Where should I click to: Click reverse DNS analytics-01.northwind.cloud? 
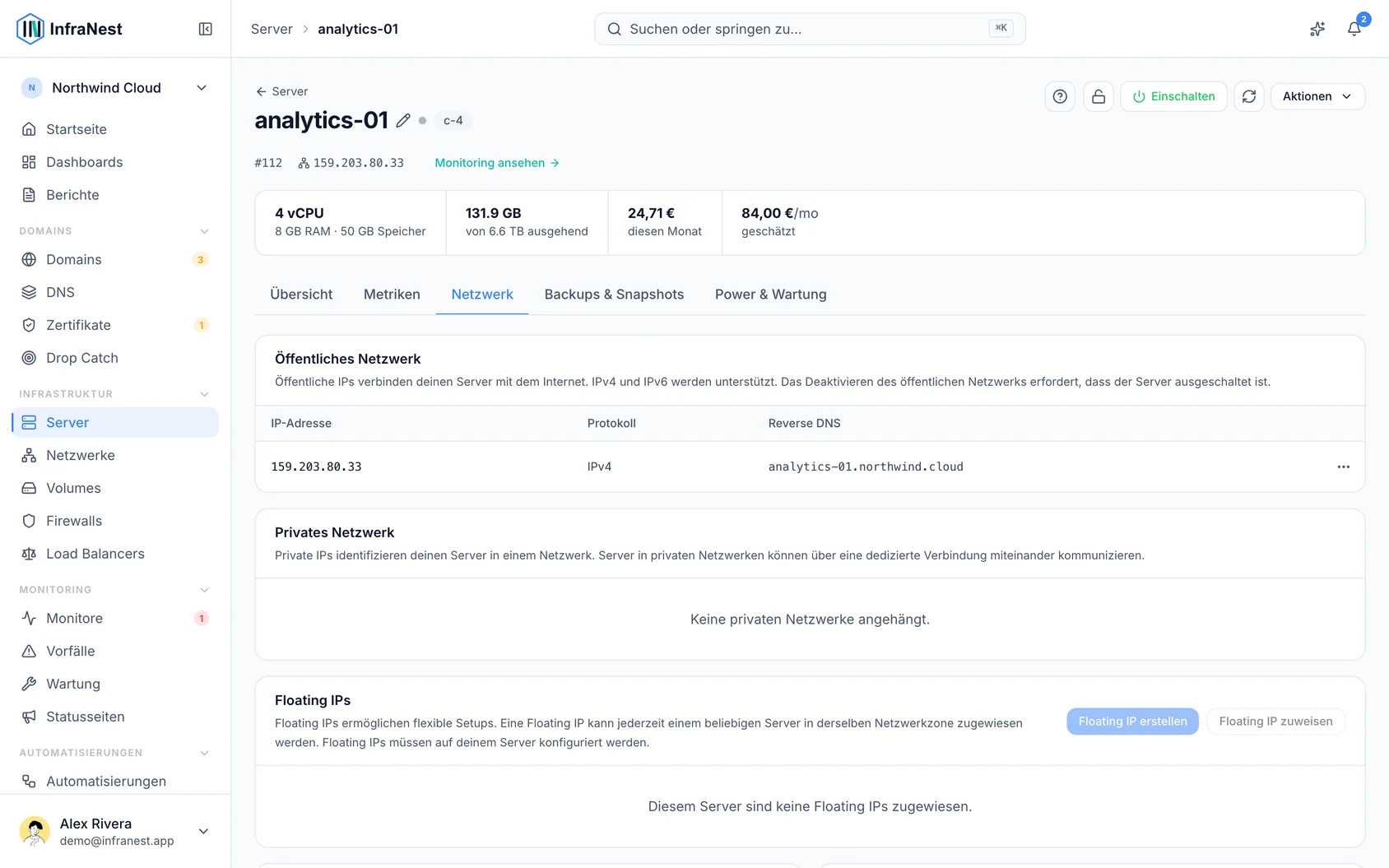pos(866,466)
